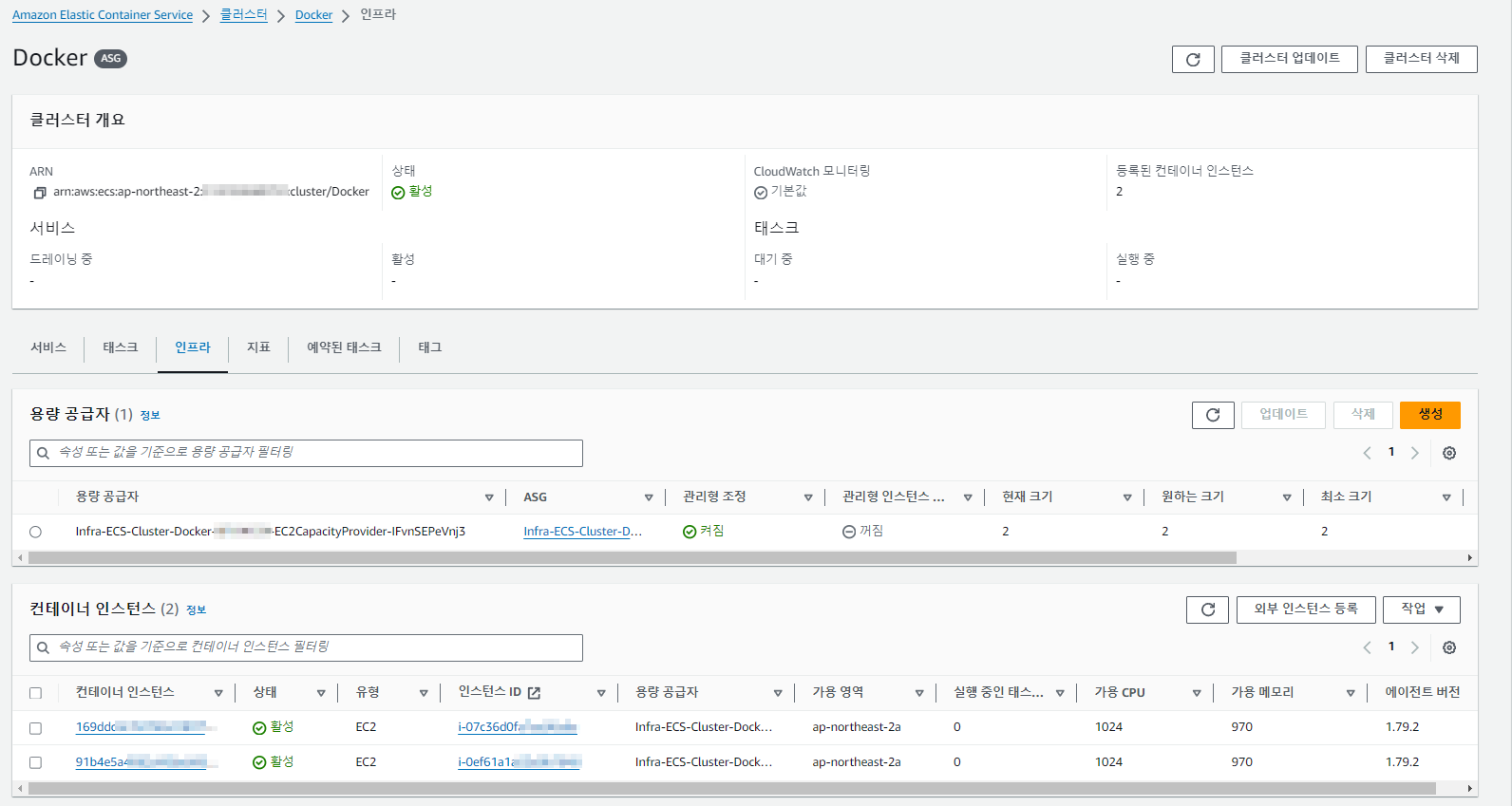Open the 지표 tab
The image size is (1512, 806).
click(x=258, y=347)
